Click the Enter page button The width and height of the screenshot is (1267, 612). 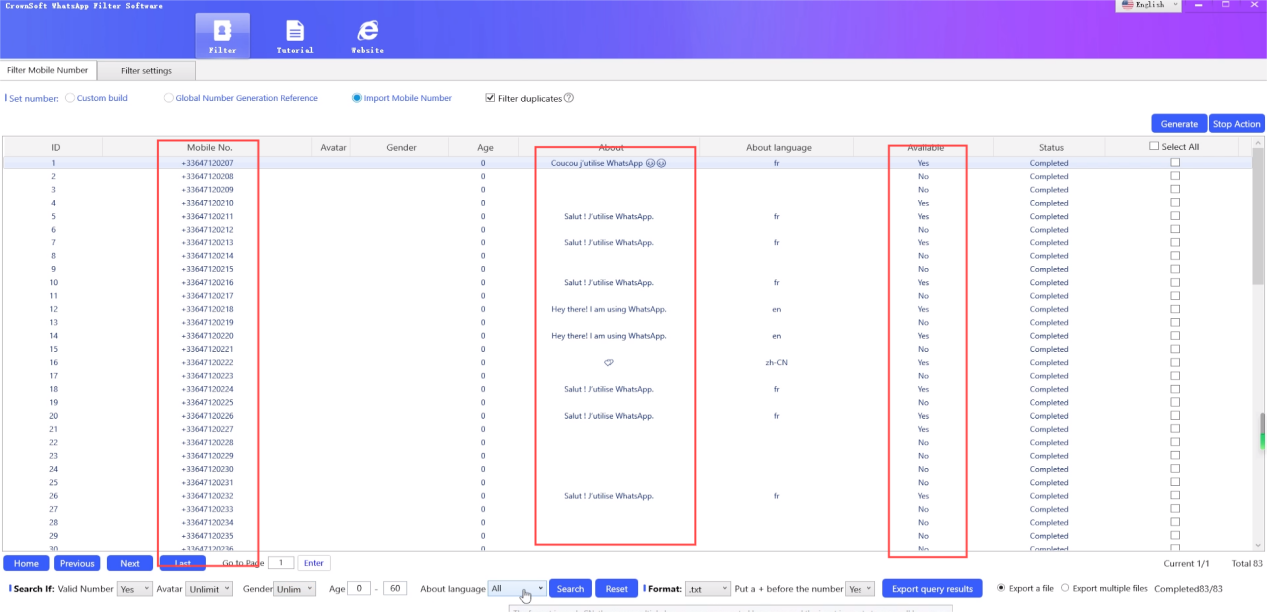313,563
